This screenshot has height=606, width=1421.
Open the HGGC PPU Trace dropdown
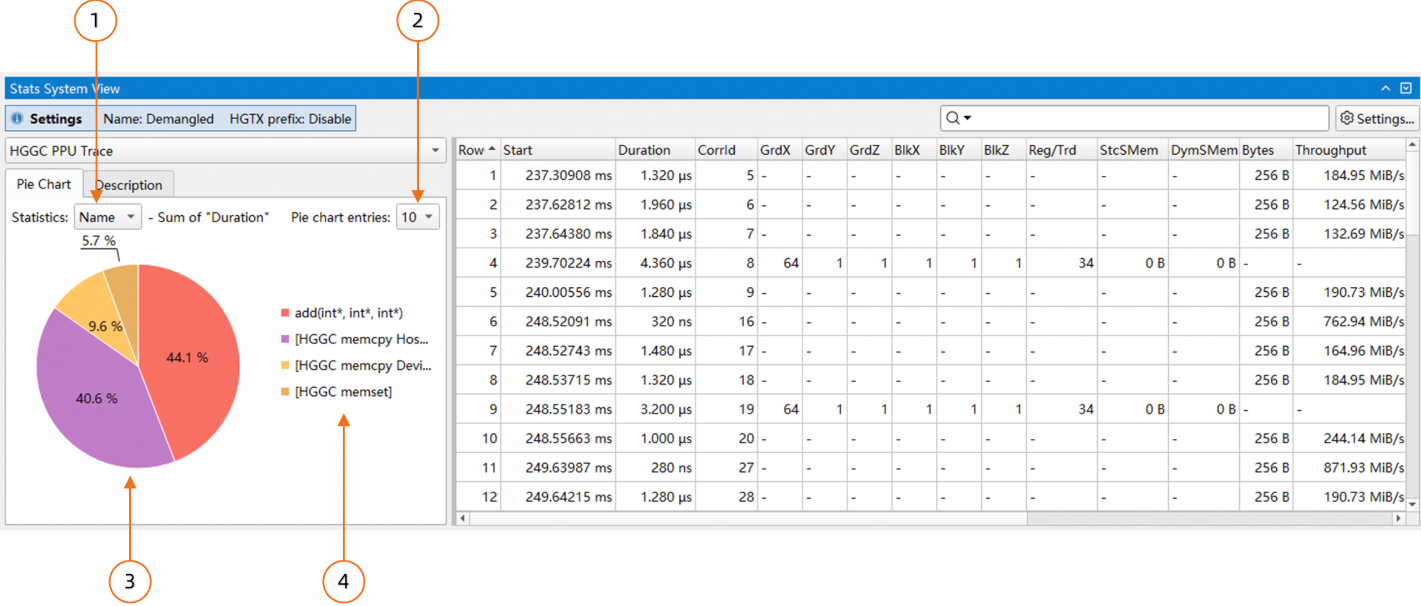226,151
